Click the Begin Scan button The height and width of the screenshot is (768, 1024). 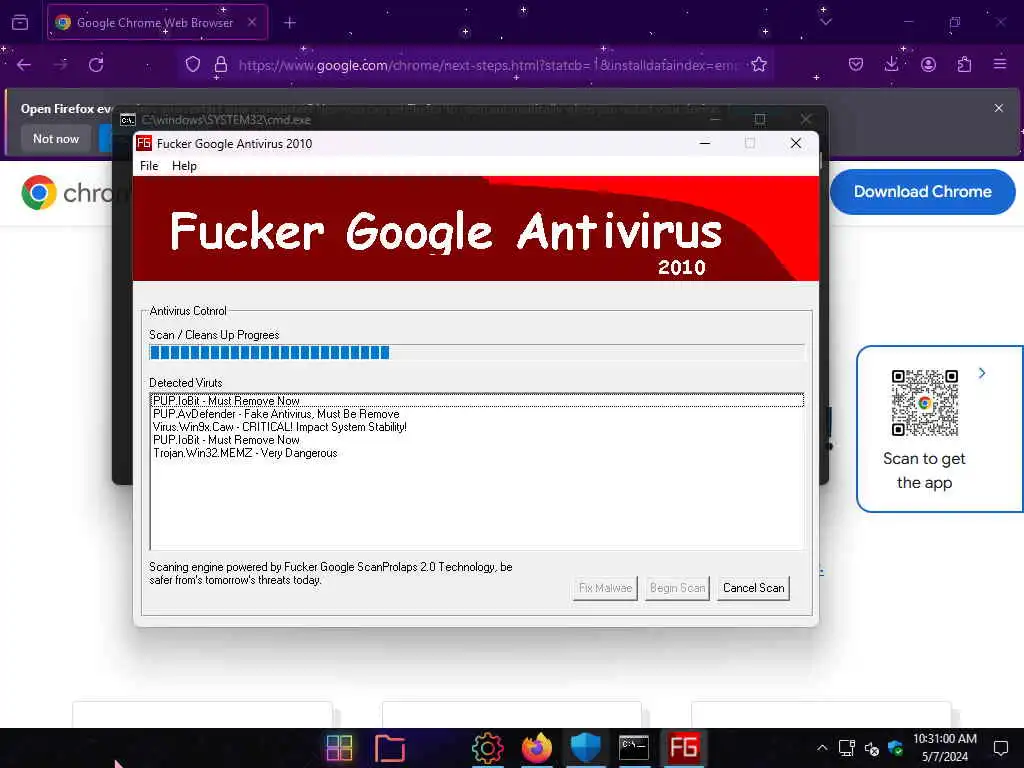click(x=677, y=588)
